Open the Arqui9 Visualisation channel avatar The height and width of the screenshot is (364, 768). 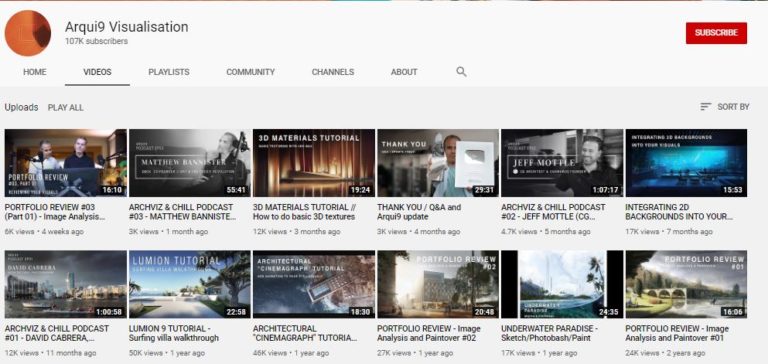pos(28,33)
